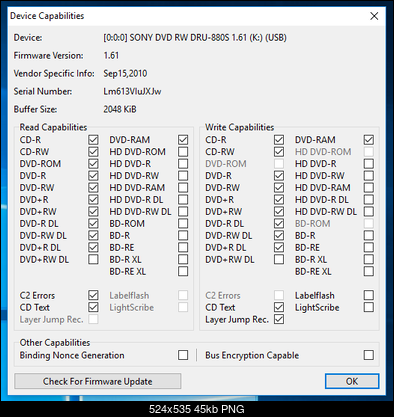The height and width of the screenshot is (417, 394).
Task: Toggle DVD+R DL checkbox under Read Capabilities
Action: coord(93,248)
